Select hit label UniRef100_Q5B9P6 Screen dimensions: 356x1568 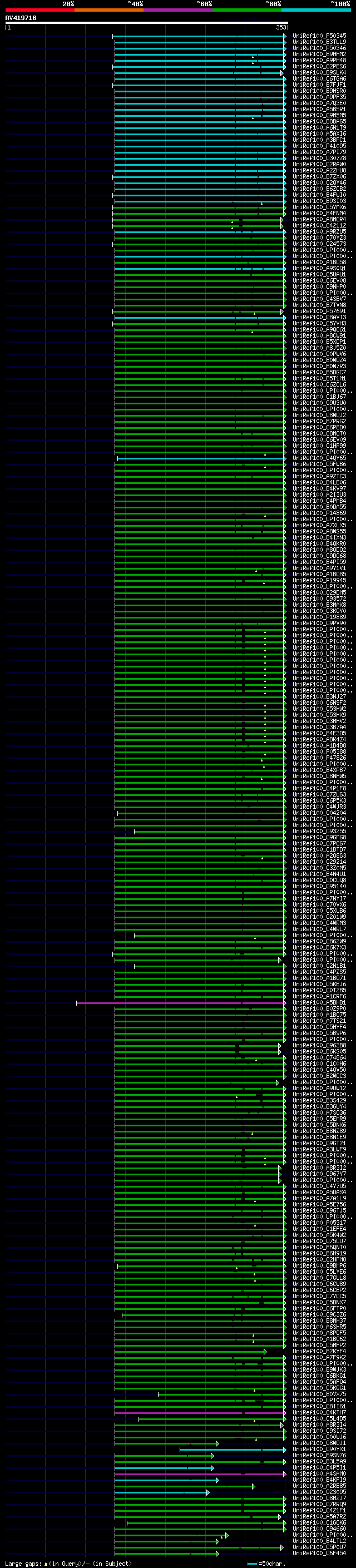(x=319, y=1033)
